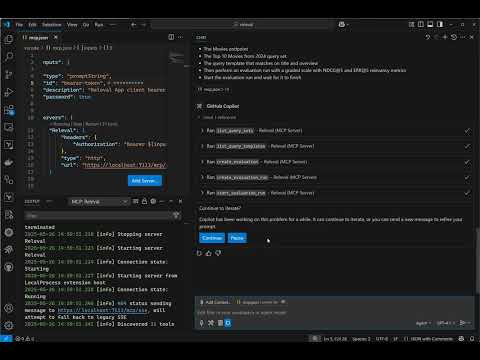Screen dimensions: 480x360
Task: Expand the Ran create_evaluation_run tool call
Action: pyautogui.click(x=335, y=177)
